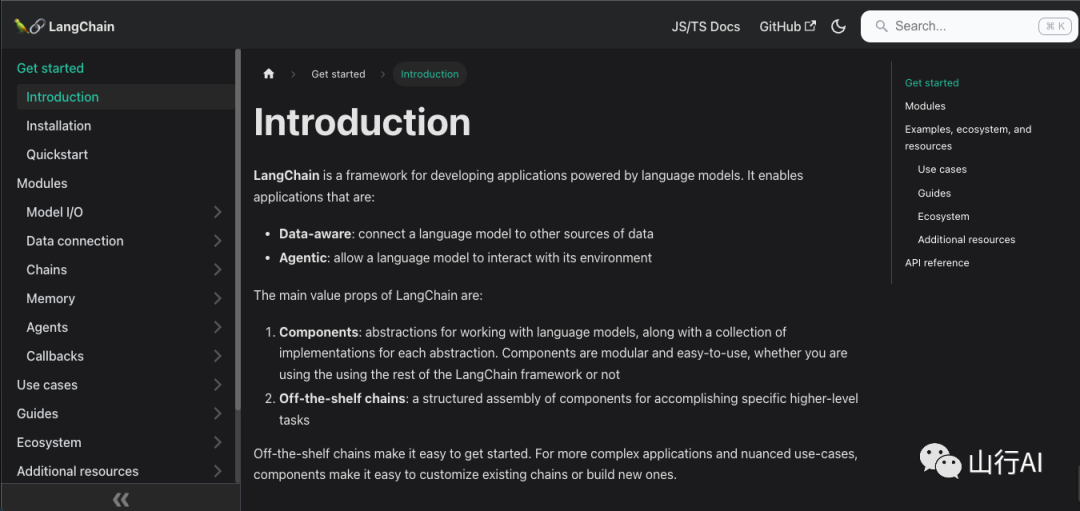Image resolution: width=1080 pixels, height=511 pixels.
Task: Open Guides in left sidebar
Action: pyautogui.click(x=37, y=414)
